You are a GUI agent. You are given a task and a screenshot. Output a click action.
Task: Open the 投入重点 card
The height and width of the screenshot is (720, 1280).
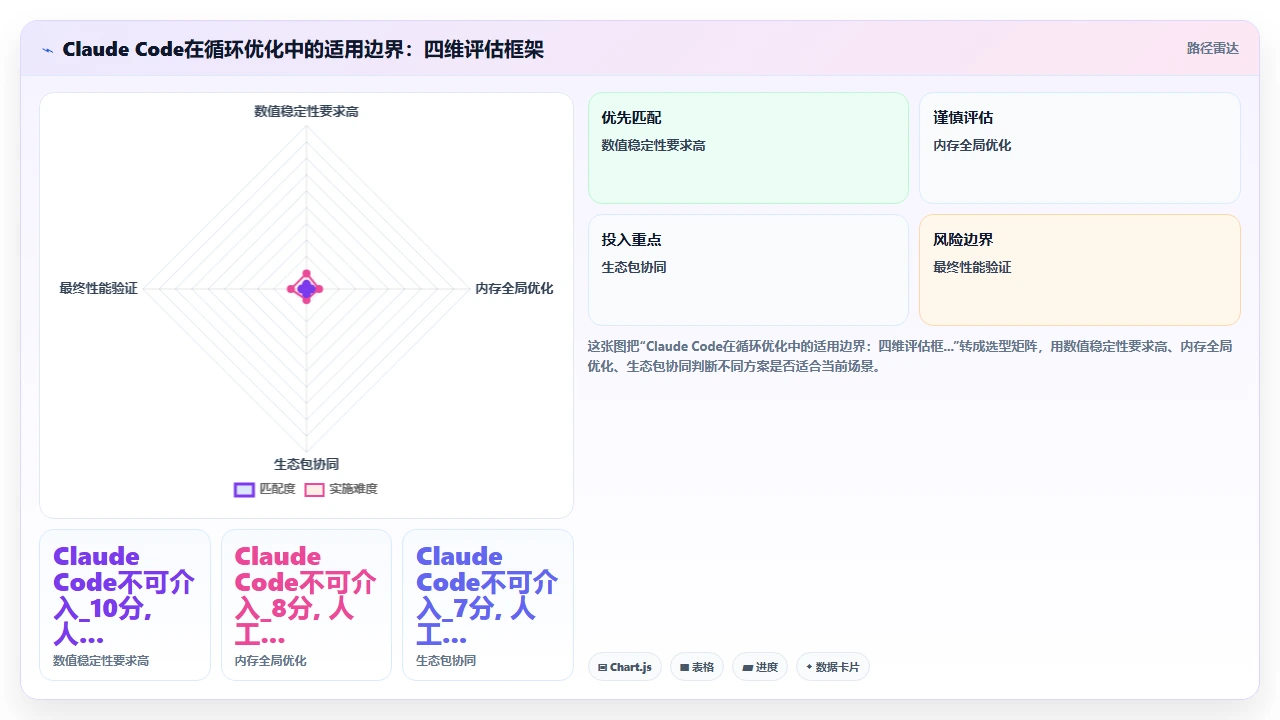[748, 270]
